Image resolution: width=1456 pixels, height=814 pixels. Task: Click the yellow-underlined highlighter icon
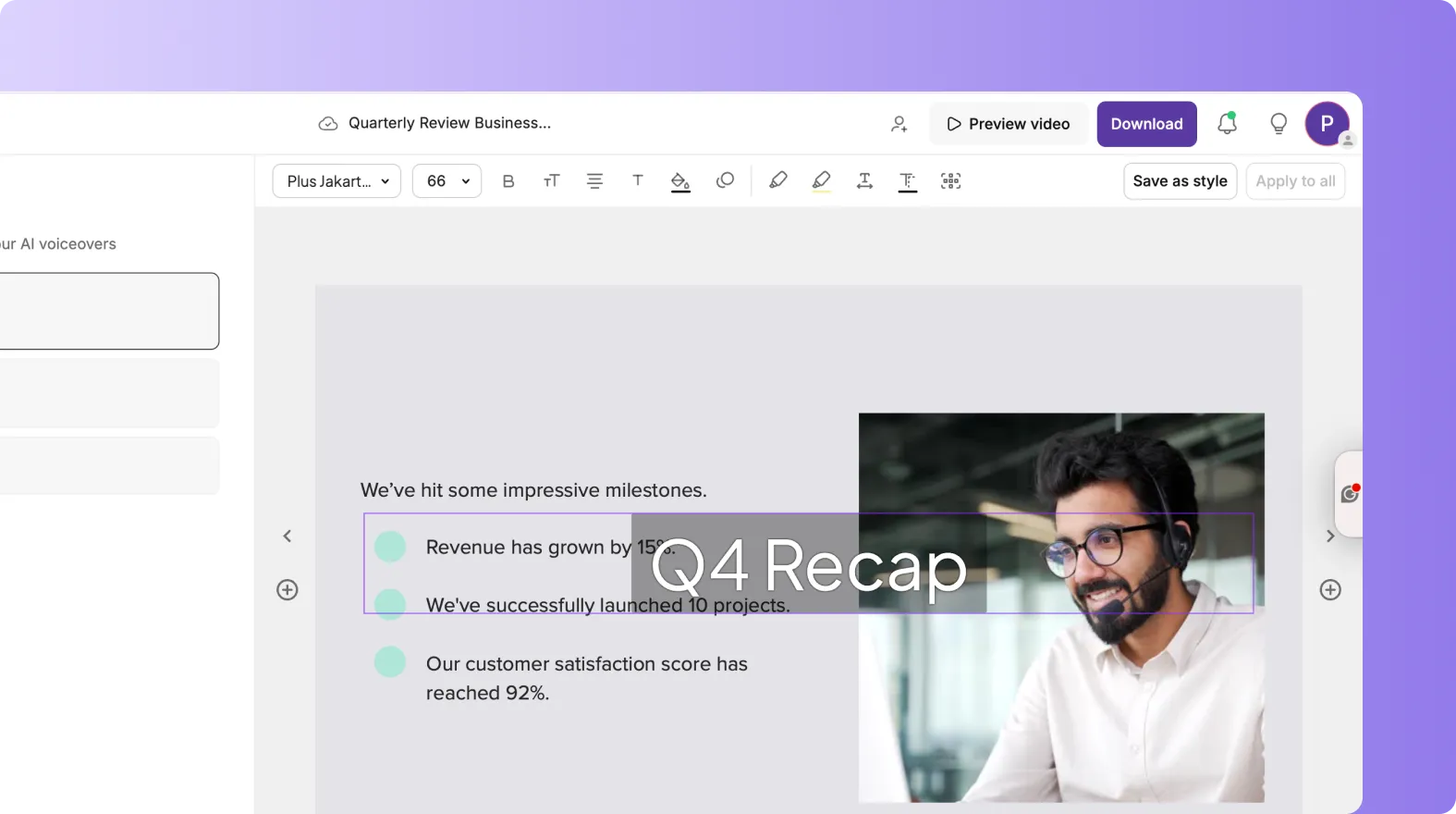pos(821,181)
